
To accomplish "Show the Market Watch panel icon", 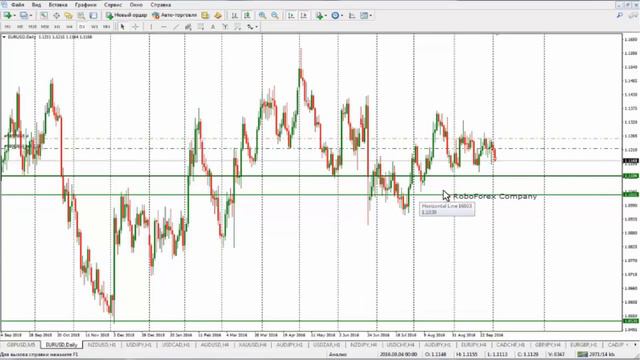I will [x=44, y=16].
